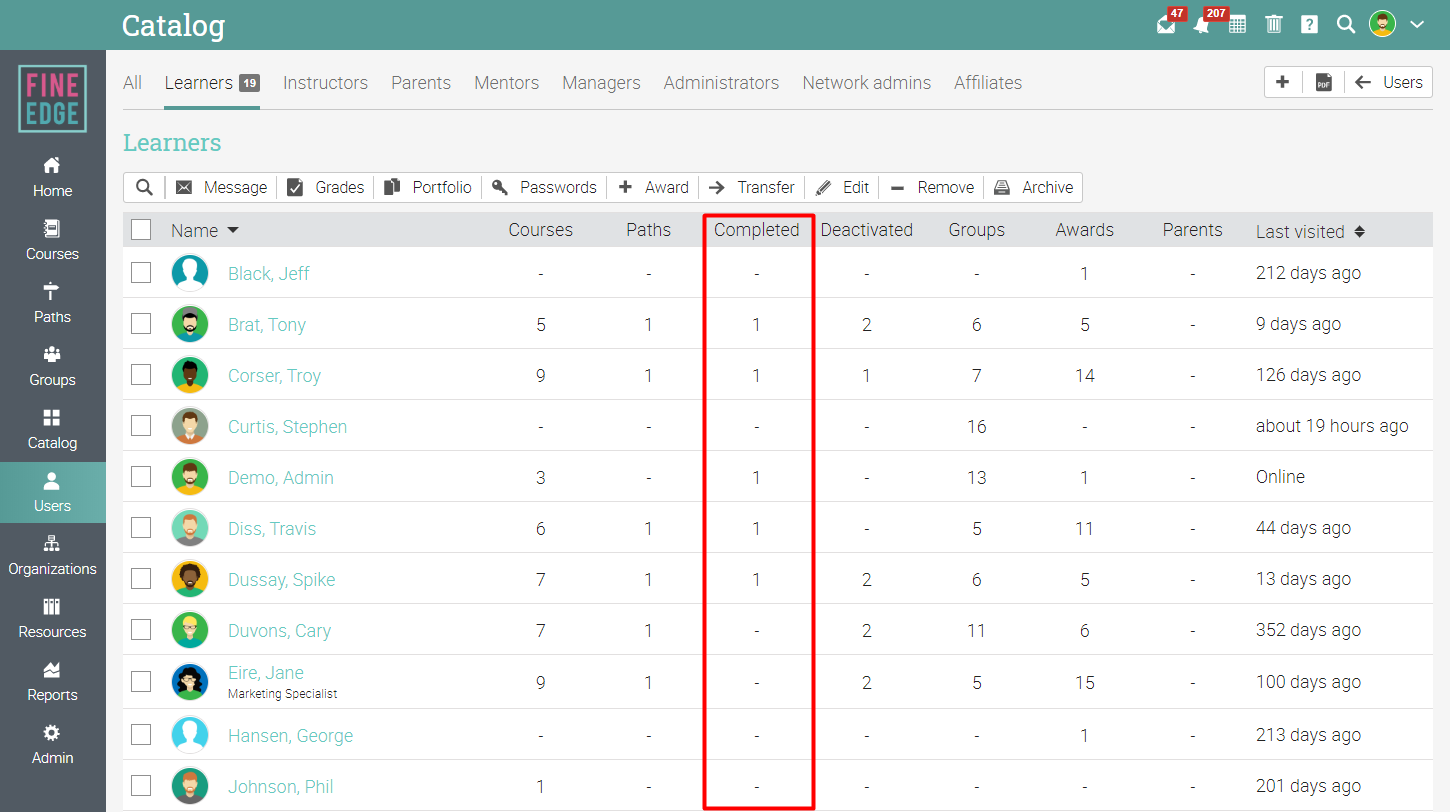Open Resources in the sidebar
The image size is (1450, 812).
coord(52,618)
